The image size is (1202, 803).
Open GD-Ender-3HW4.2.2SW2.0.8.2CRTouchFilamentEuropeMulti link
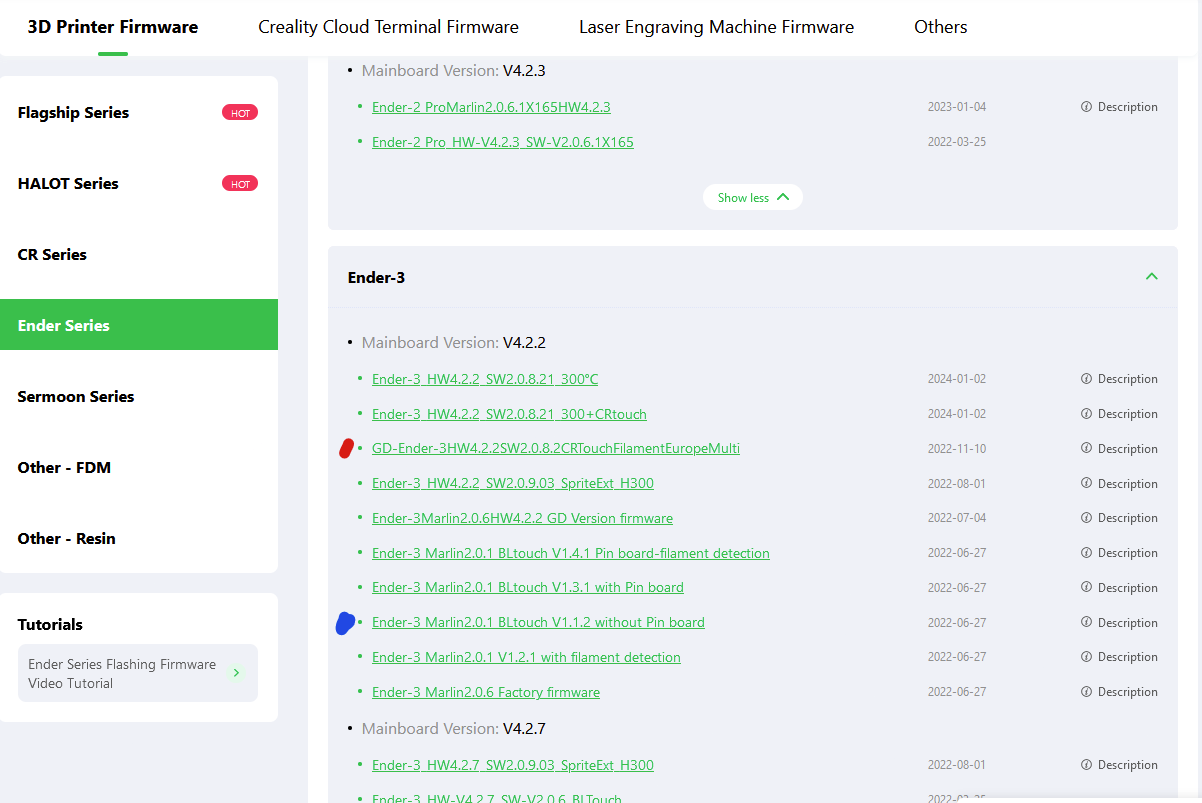556,449
